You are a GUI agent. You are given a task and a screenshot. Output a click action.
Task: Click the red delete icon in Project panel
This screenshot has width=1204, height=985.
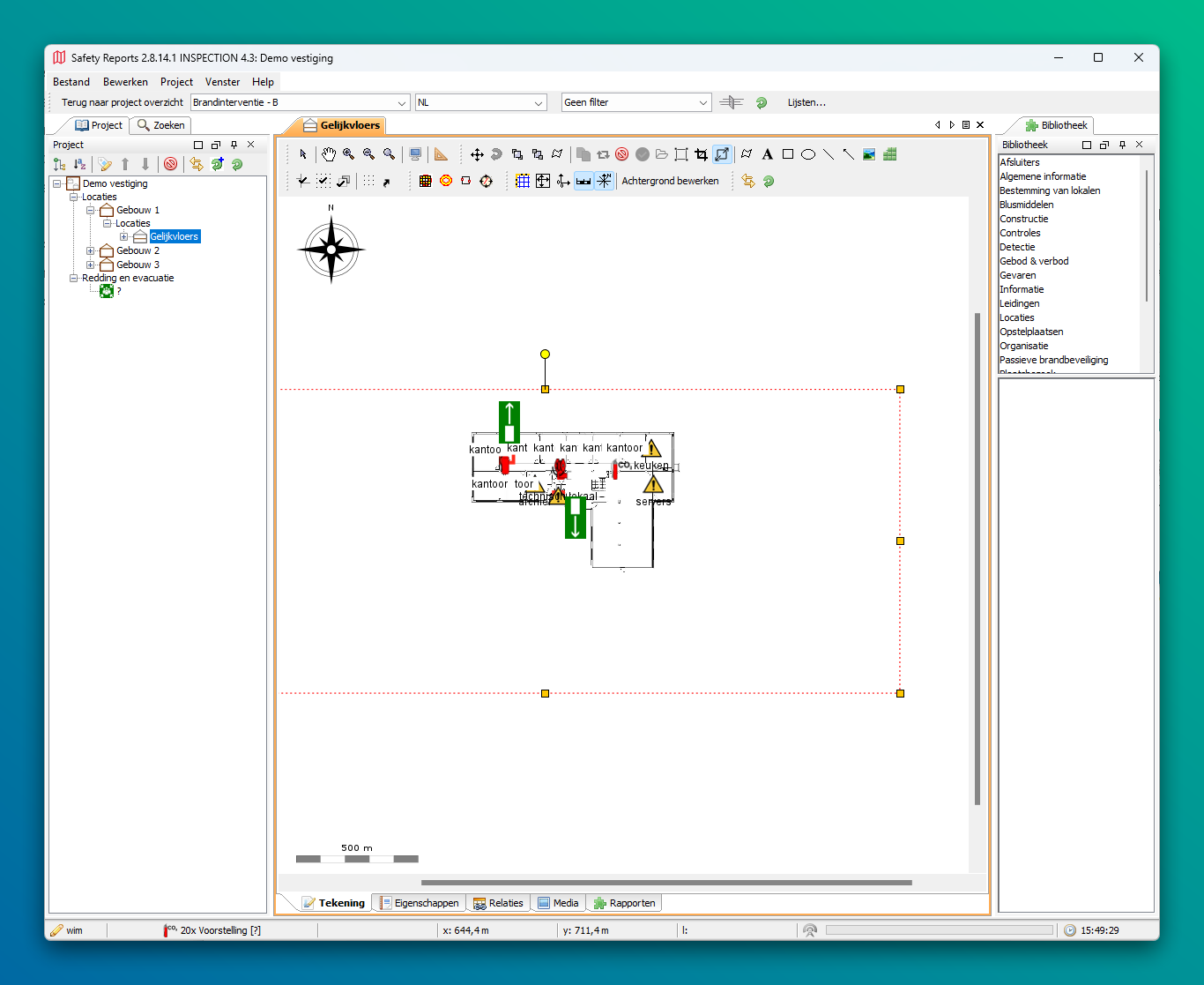pyautogui.click(x=171, y=164)
